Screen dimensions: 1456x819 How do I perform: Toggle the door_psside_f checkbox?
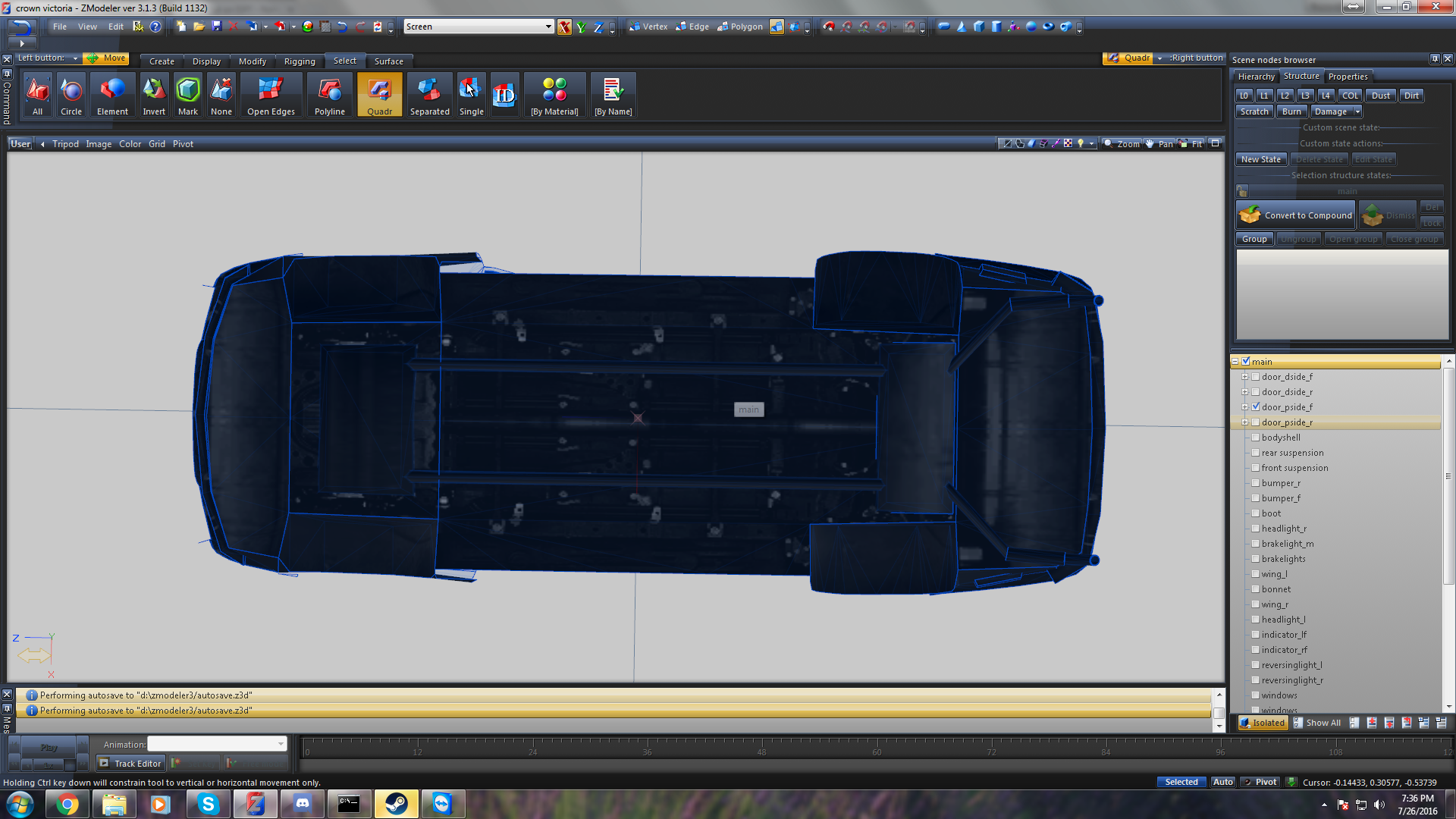tap(1256, 407)
